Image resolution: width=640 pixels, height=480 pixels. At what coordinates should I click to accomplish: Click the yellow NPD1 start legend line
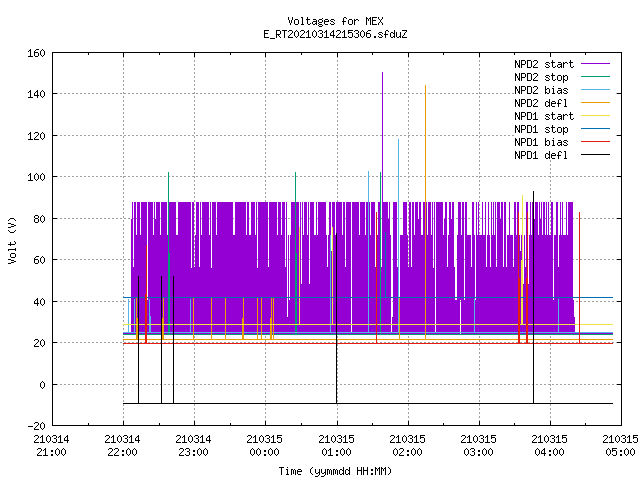tap(595, 116)
